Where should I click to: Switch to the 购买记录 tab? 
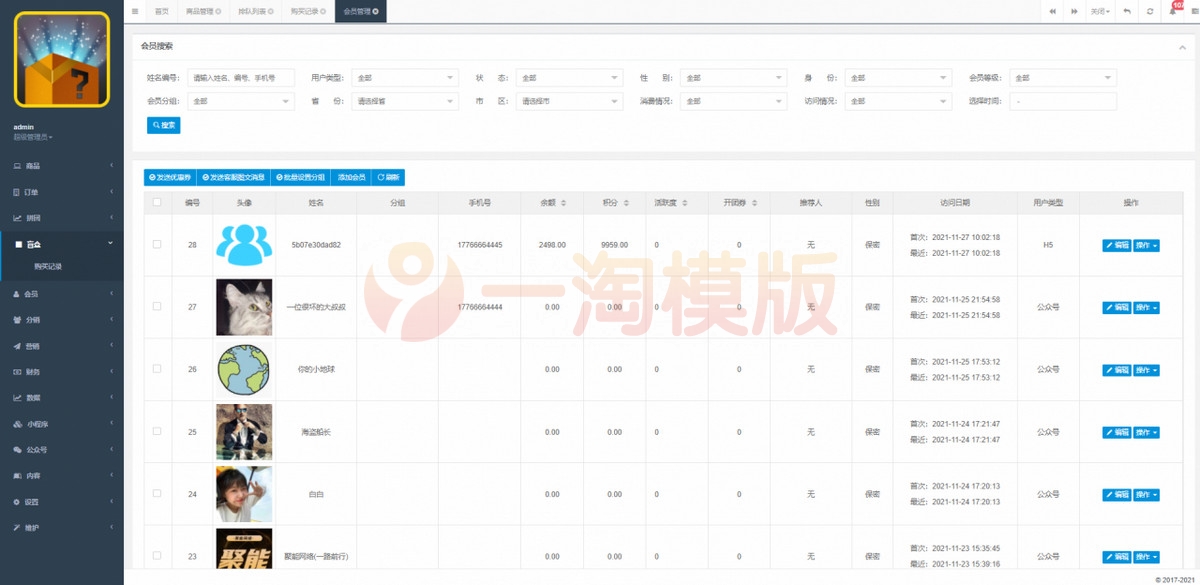[307, 11]
